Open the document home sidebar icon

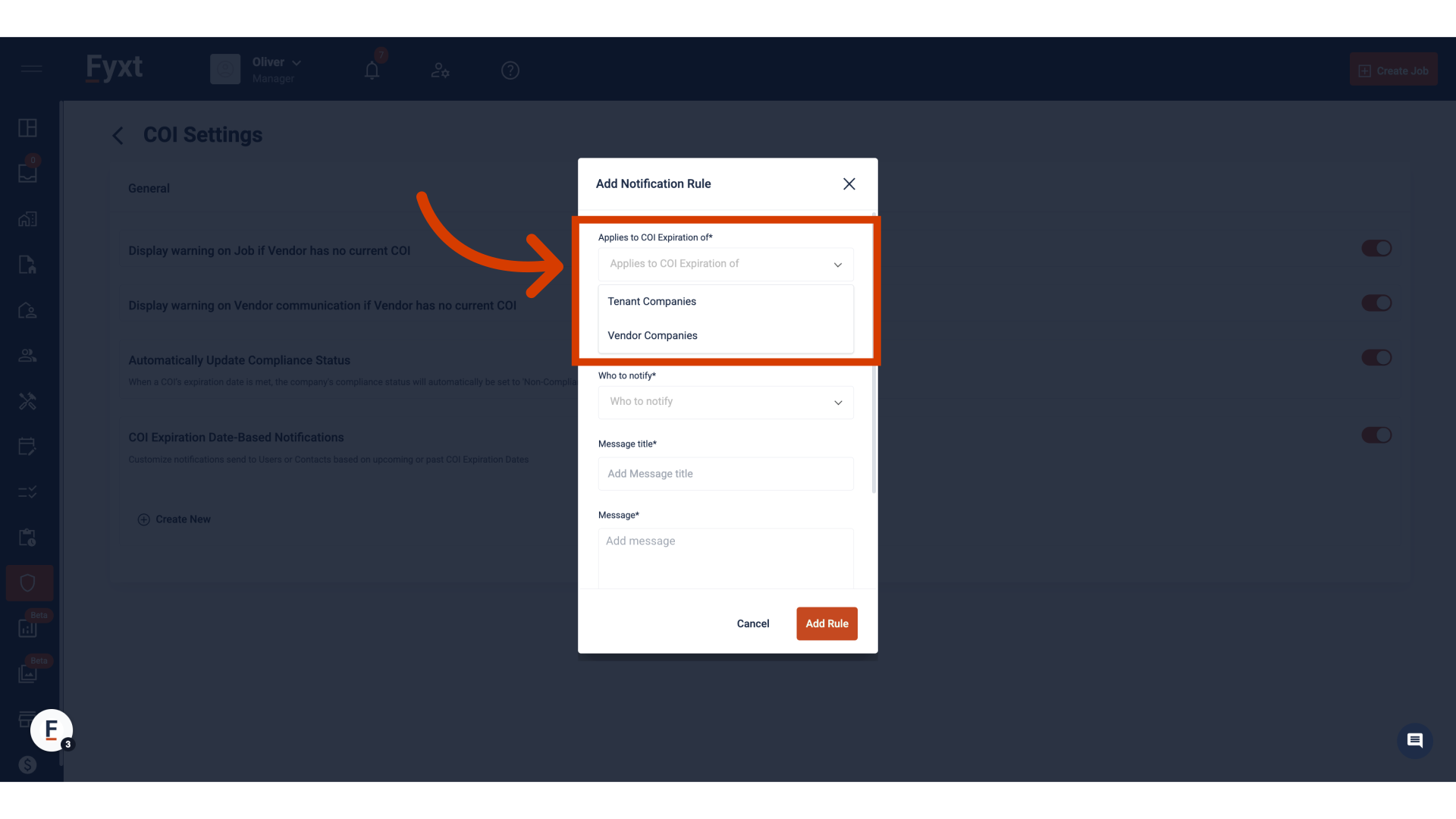(x=28, y=265)
